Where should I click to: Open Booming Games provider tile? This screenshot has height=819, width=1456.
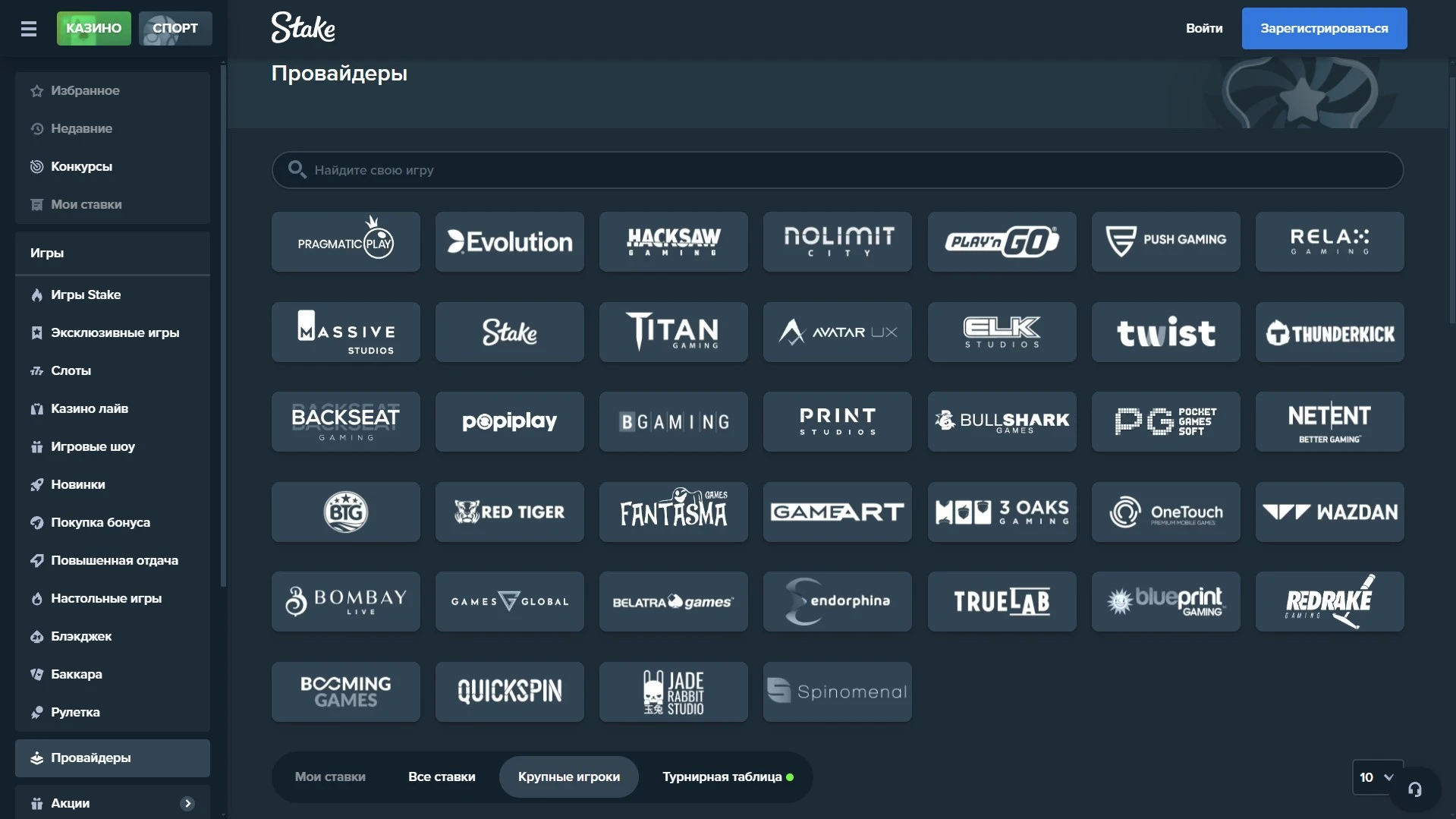345,691
